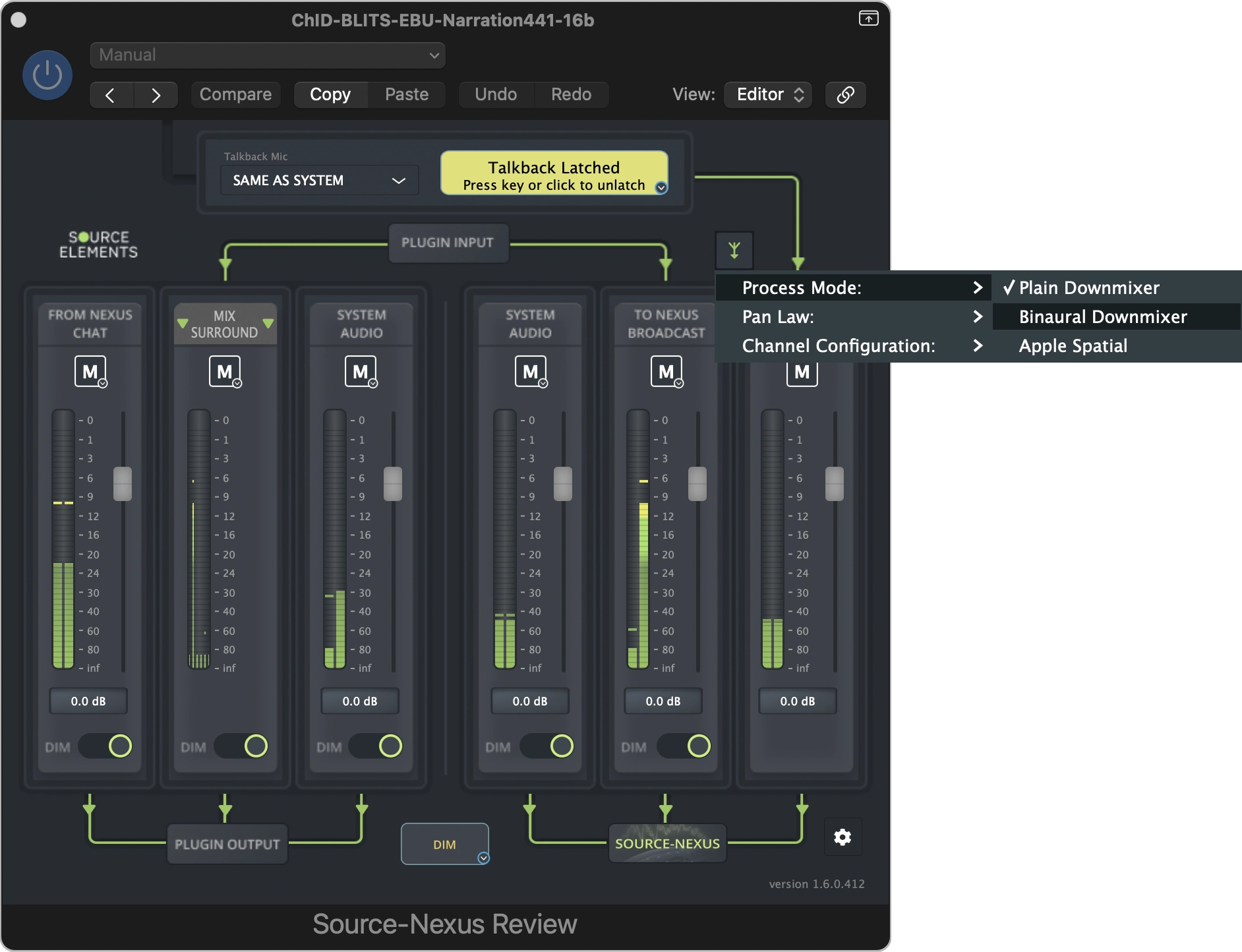
Task: Open the gear settings icon
Action: click(x=843, y=837)
